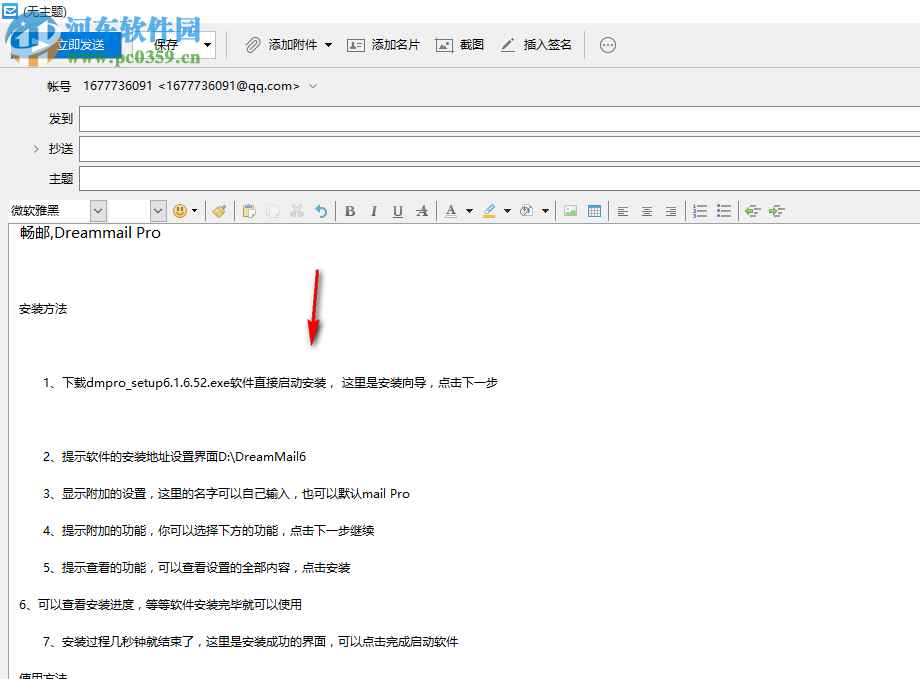Toggle bold formatting on selected text

click(x=349, y=211)
